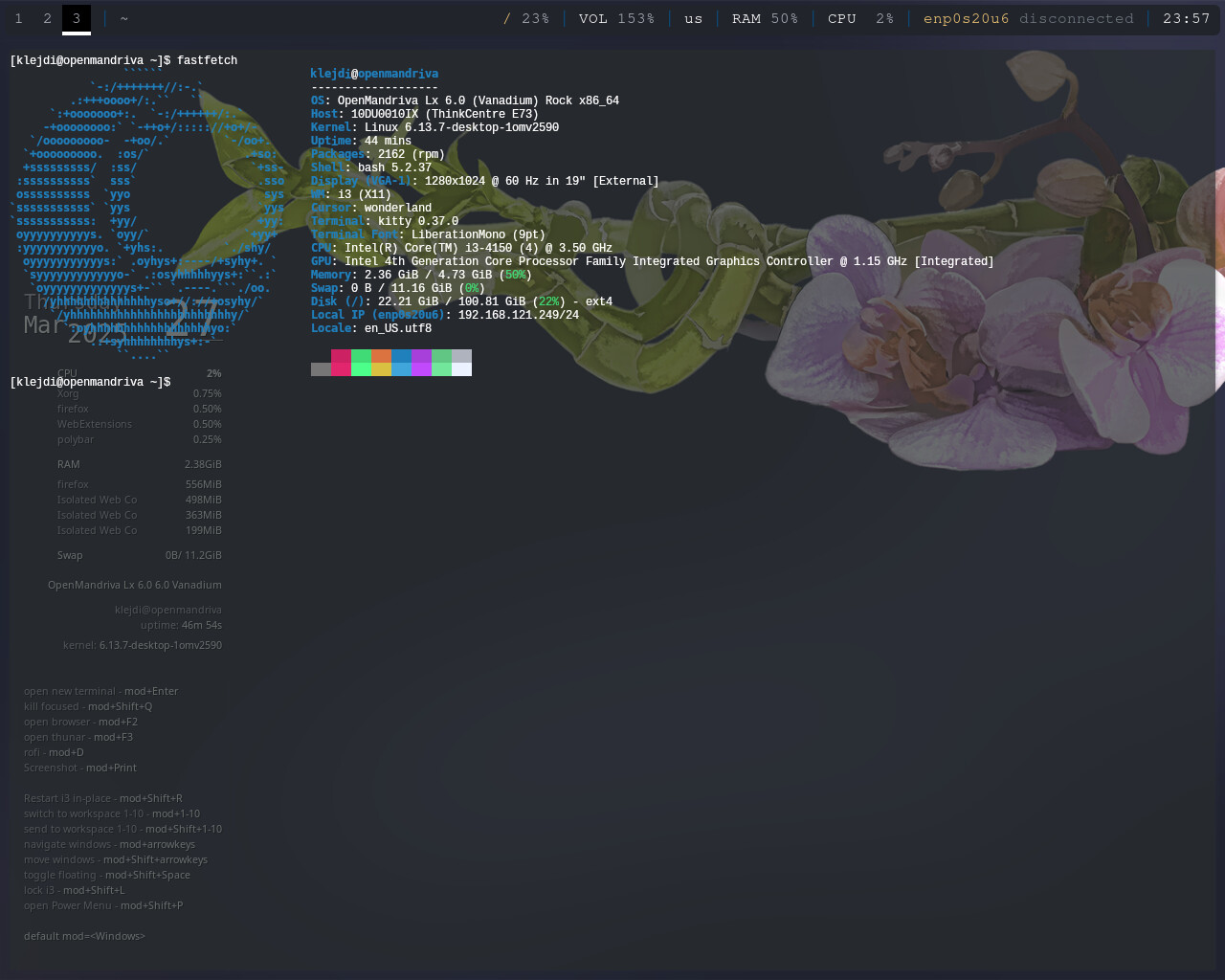Select the orange swatch in the color palette
Image resolution: width=1225 pixels, height=980 pixels.
point(381,356)
